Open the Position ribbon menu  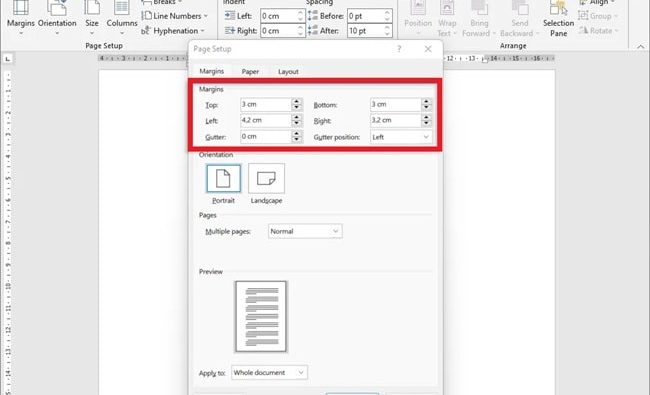pos(418,18)
